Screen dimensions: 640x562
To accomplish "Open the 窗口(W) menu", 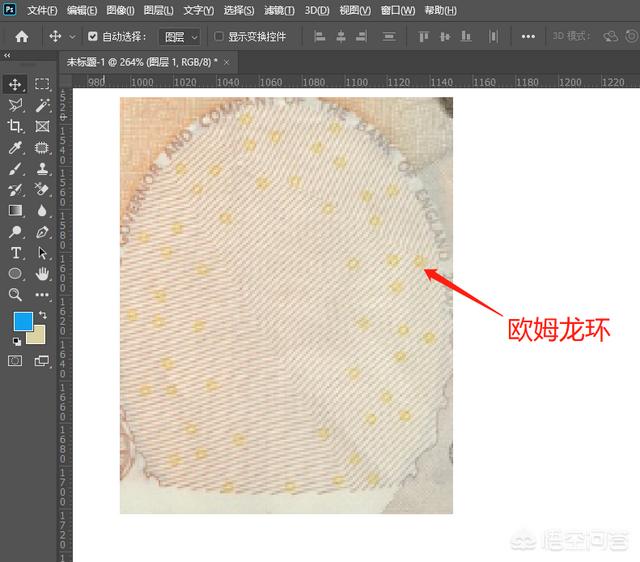I will point(398,10).
